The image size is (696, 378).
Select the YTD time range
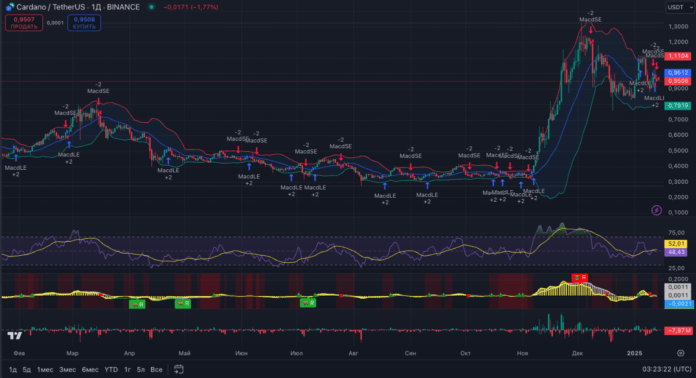111,370
